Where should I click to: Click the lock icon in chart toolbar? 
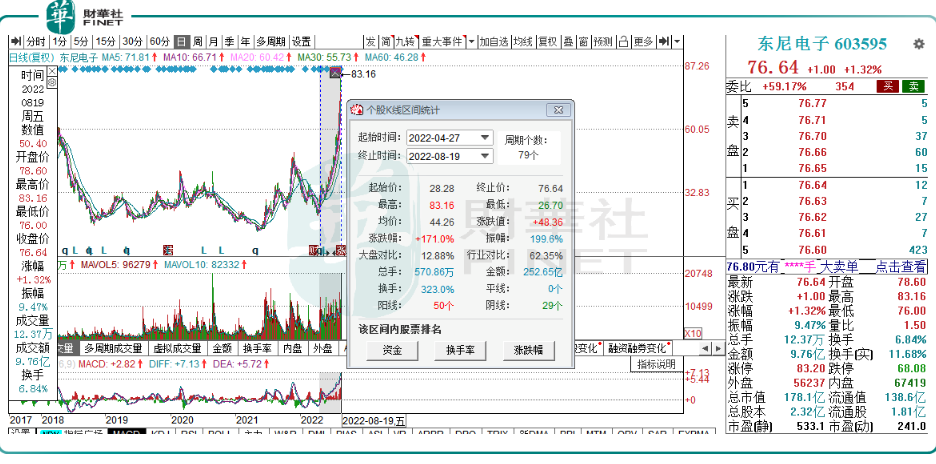623,42
